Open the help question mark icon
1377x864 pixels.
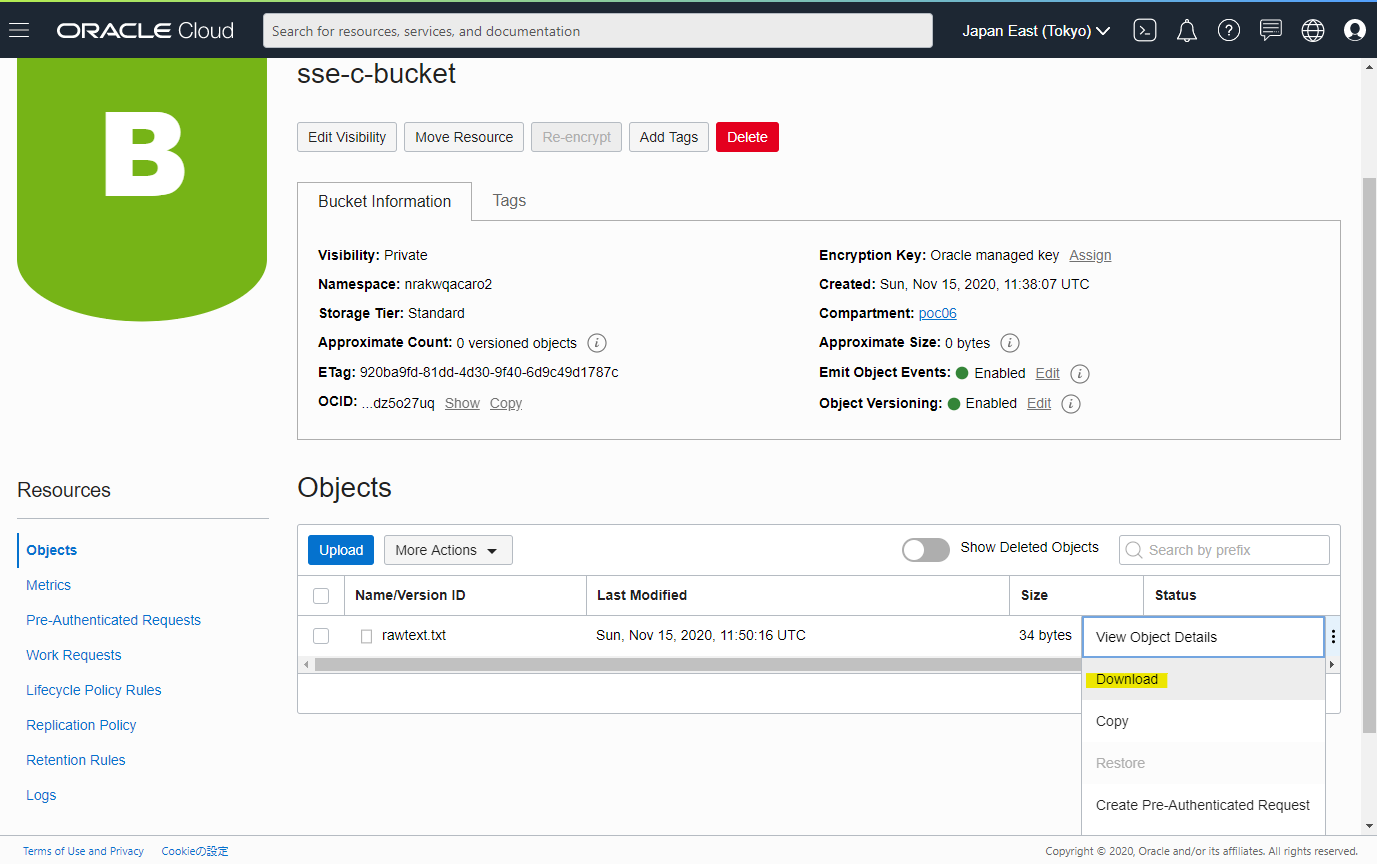1229,30
